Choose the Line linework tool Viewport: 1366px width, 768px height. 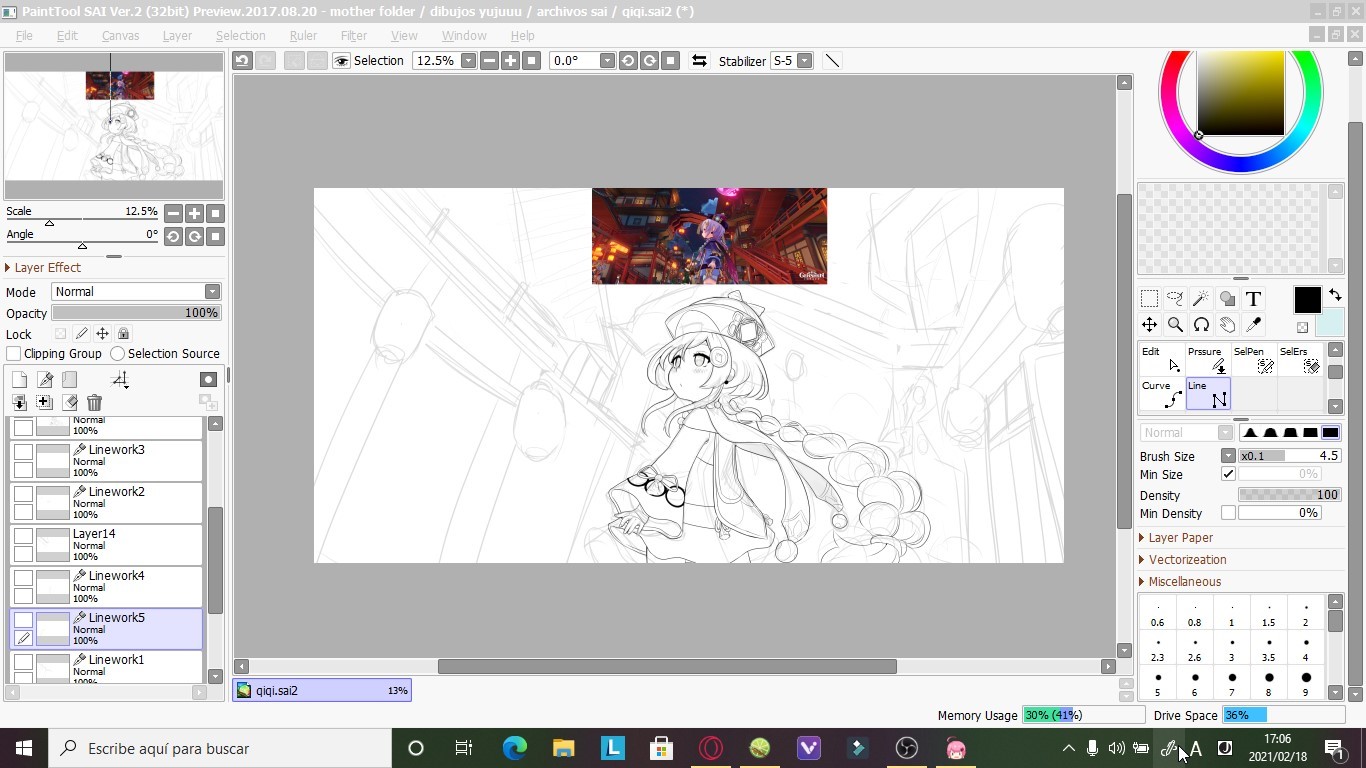click(1208, 394)
